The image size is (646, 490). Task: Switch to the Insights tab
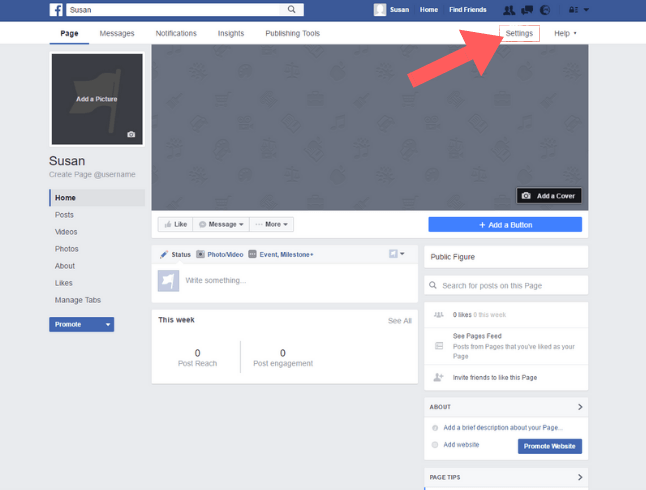pos(230,33)
